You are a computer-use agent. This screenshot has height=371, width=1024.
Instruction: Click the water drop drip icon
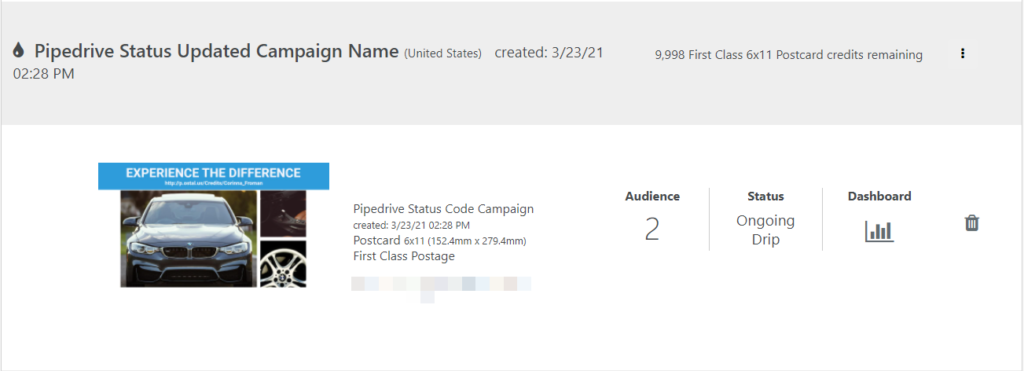pyautogui.click(x=19, y=50)
